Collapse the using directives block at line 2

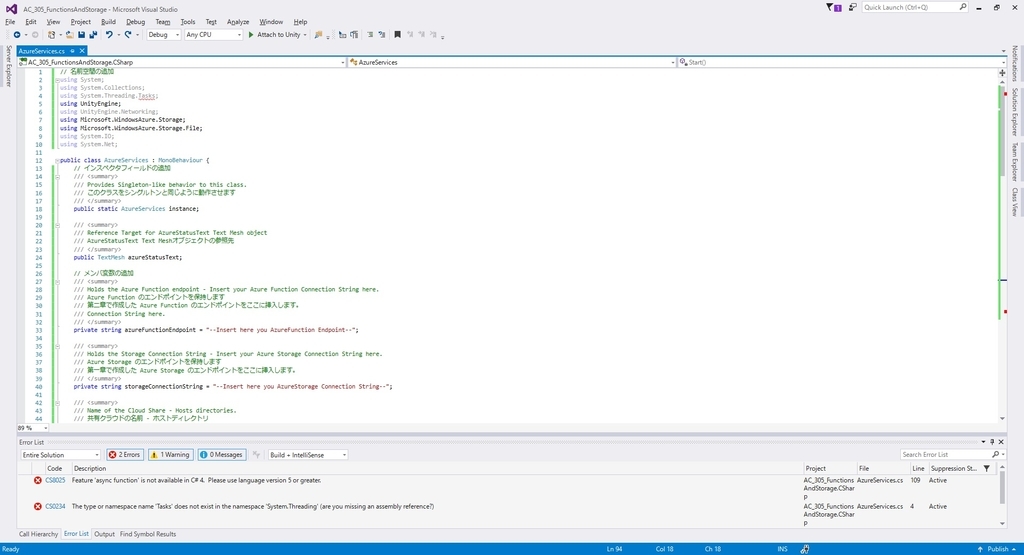click(x=57, y=80)
